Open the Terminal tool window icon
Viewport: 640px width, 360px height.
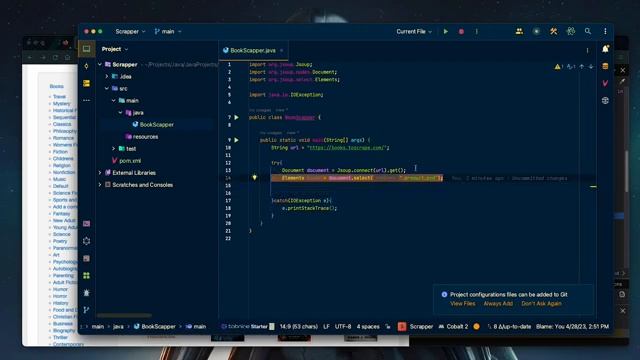point(87,224)
